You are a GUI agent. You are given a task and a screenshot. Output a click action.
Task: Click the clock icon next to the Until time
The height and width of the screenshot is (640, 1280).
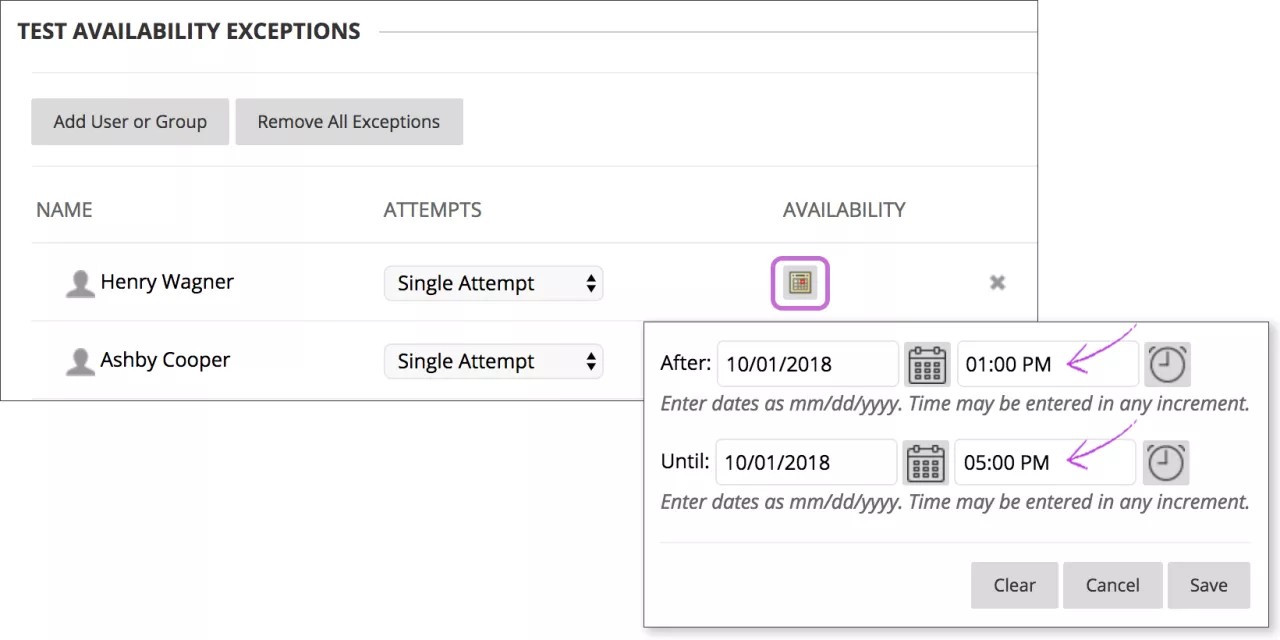1166,462
